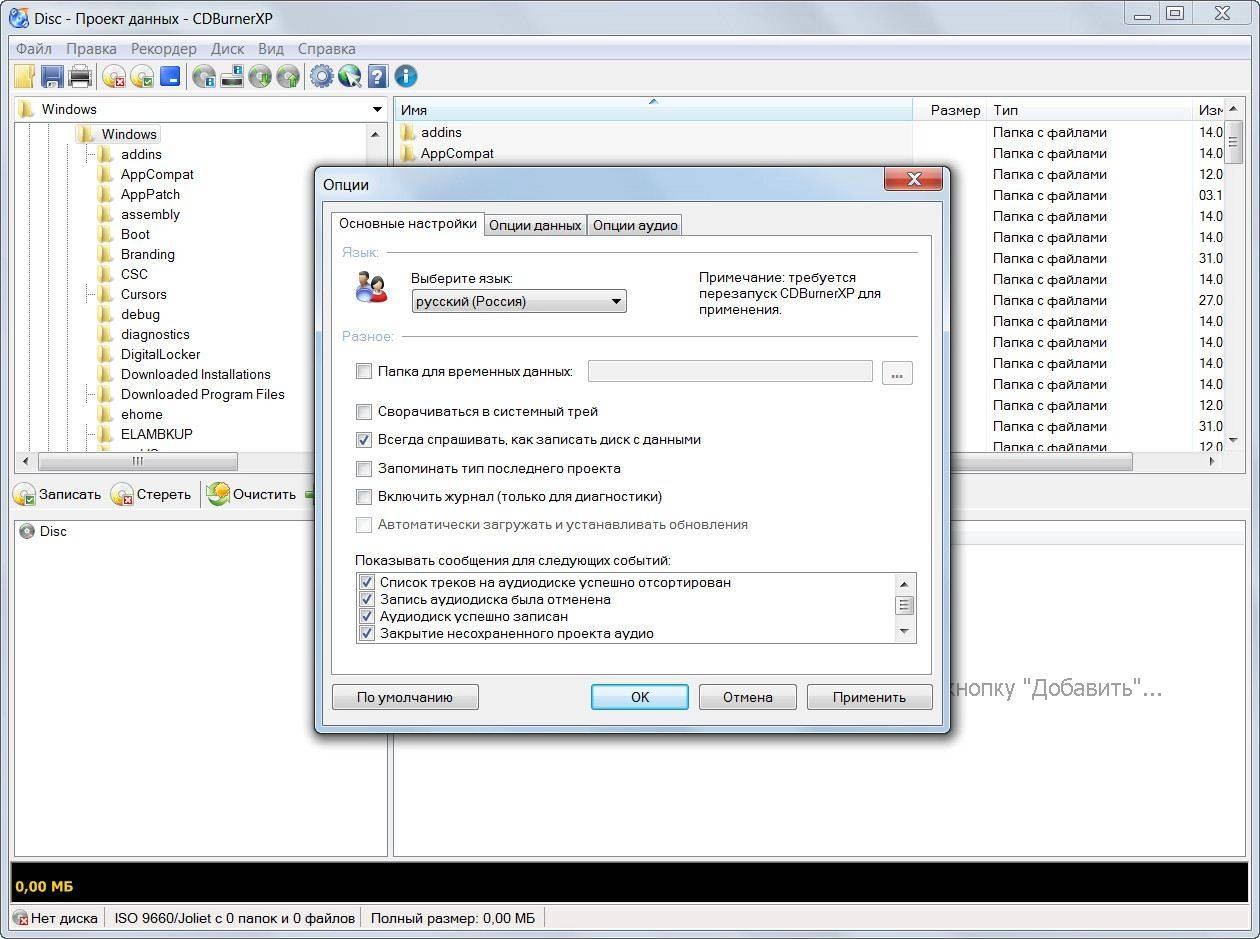This screenshot has height=939, width=1260.
Task: Click the no-disc icon in status bar
Action: tap(21, 918)
